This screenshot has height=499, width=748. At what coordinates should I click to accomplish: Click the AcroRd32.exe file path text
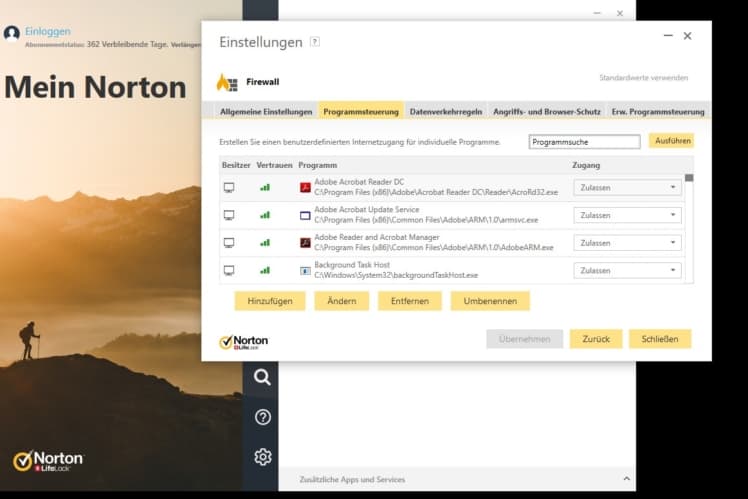[436, 192]
